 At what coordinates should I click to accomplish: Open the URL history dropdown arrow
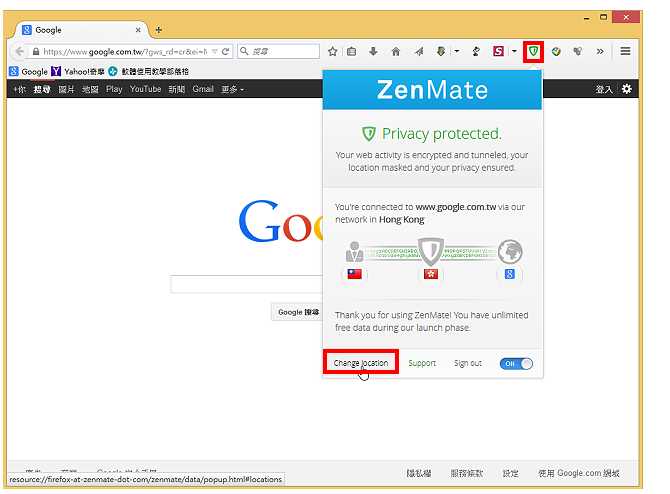point(215,52)
